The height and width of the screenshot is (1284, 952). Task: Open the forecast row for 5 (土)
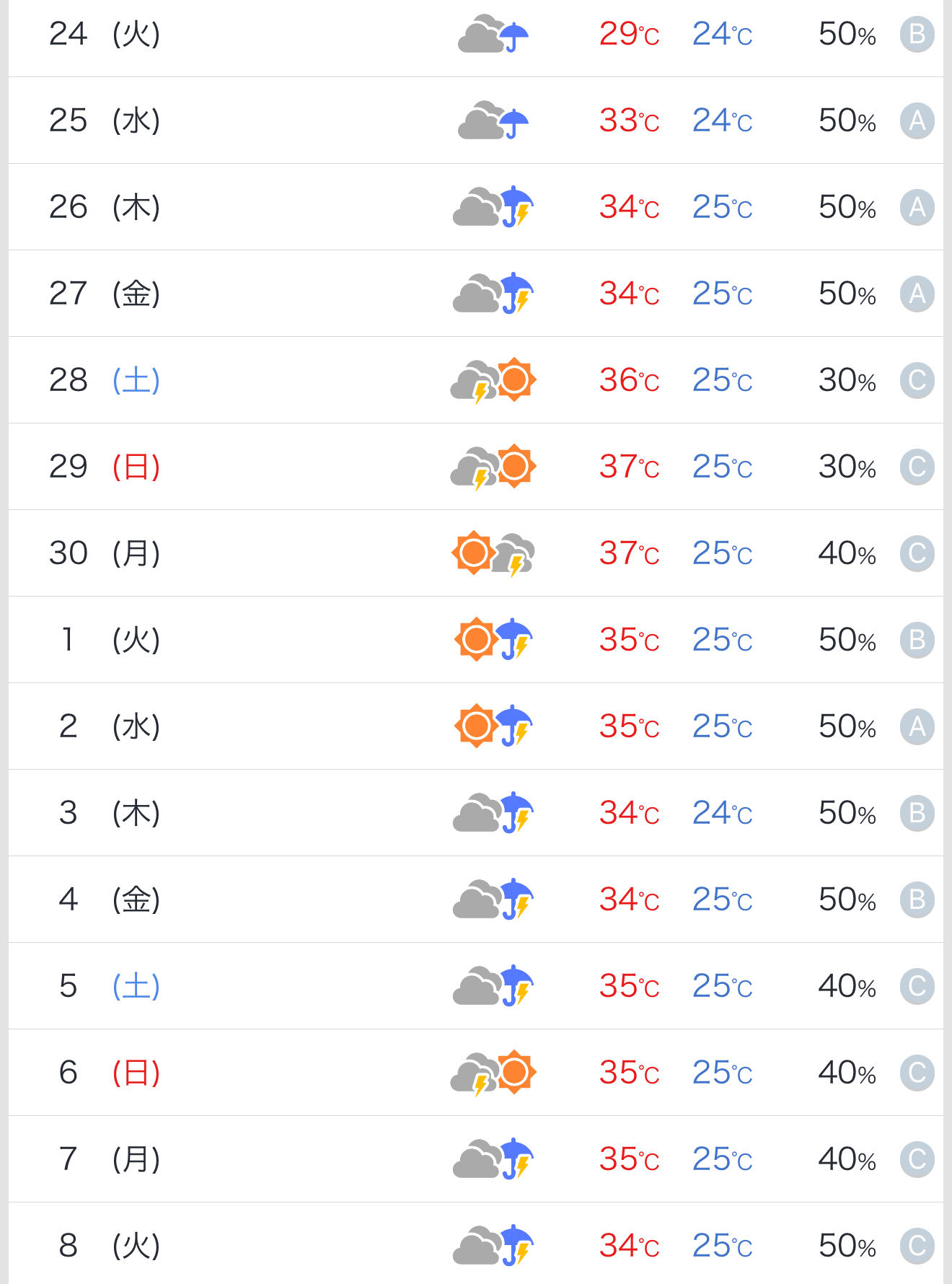[x=476, y=986]
